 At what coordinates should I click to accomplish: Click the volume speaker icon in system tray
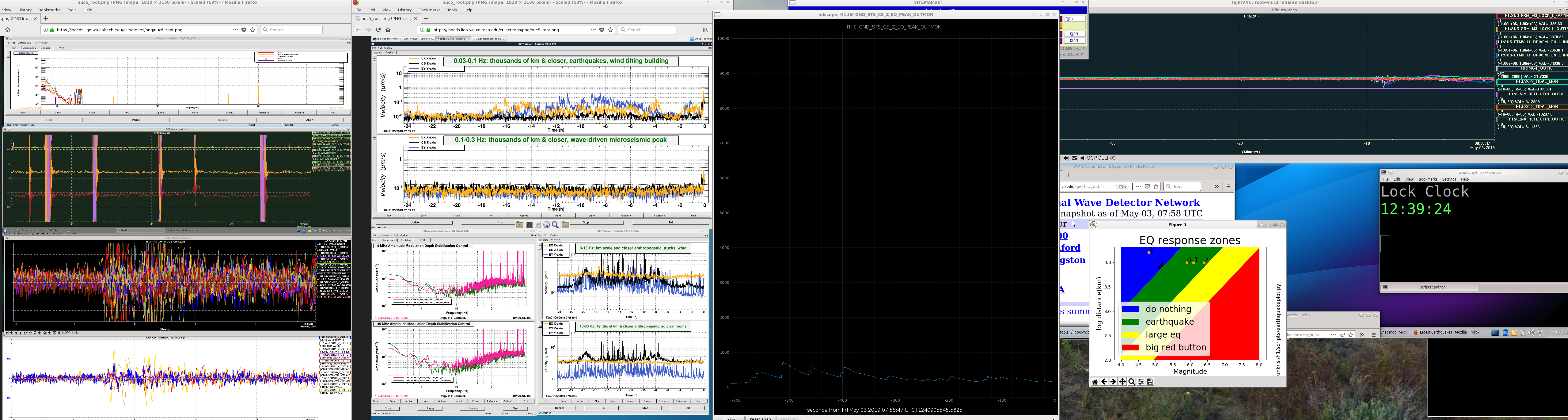(x=1531, y=333)
